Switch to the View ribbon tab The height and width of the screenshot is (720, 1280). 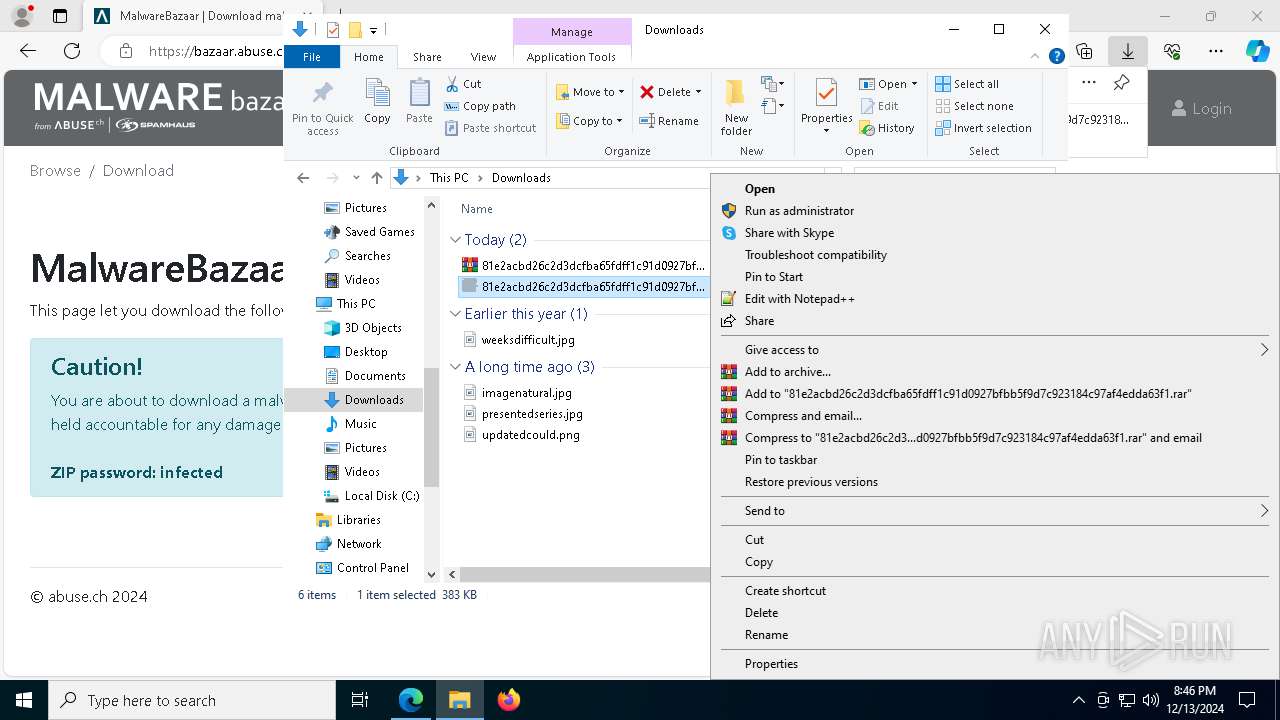483,57
